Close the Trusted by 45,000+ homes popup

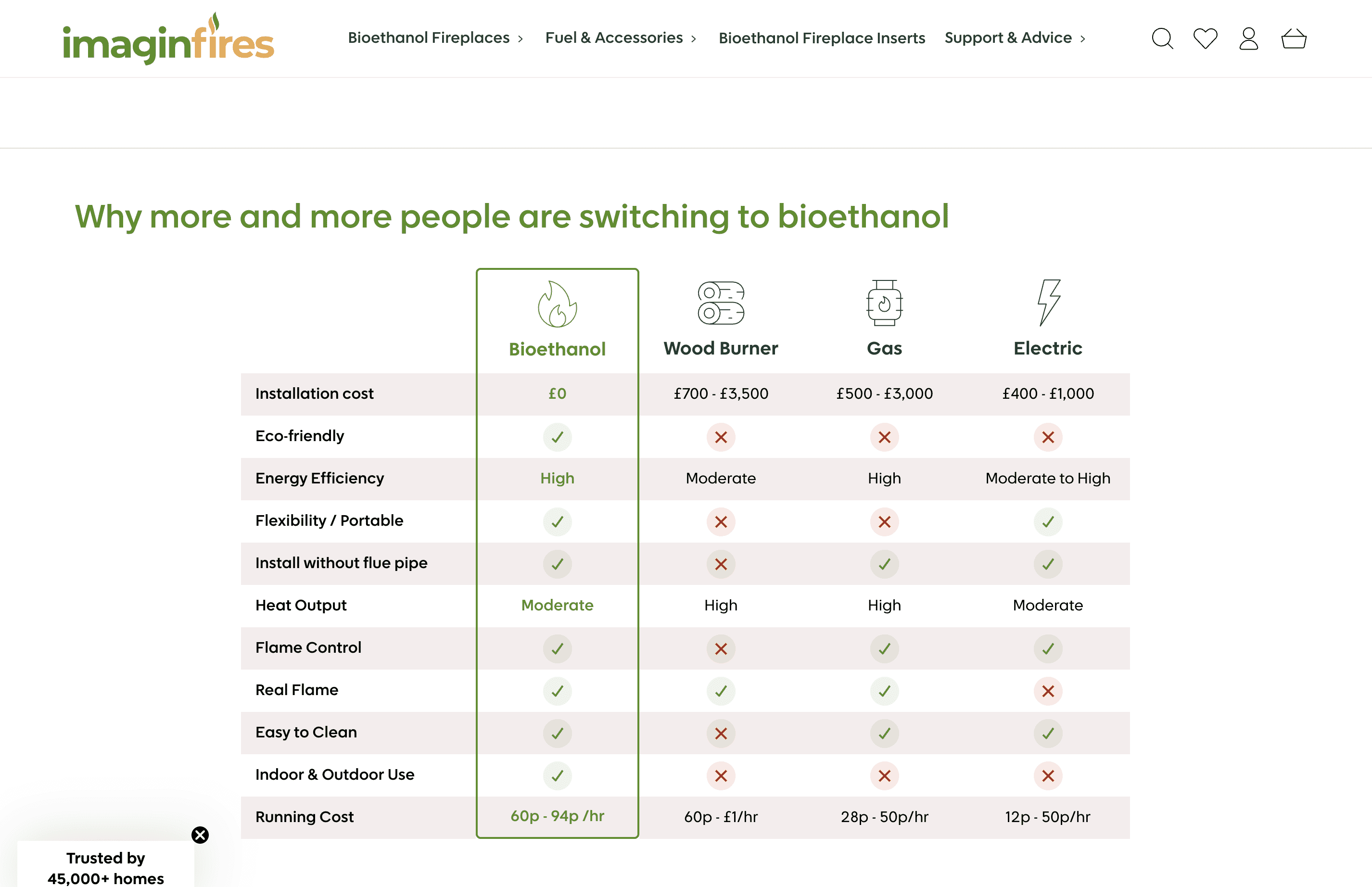[200, 835]
